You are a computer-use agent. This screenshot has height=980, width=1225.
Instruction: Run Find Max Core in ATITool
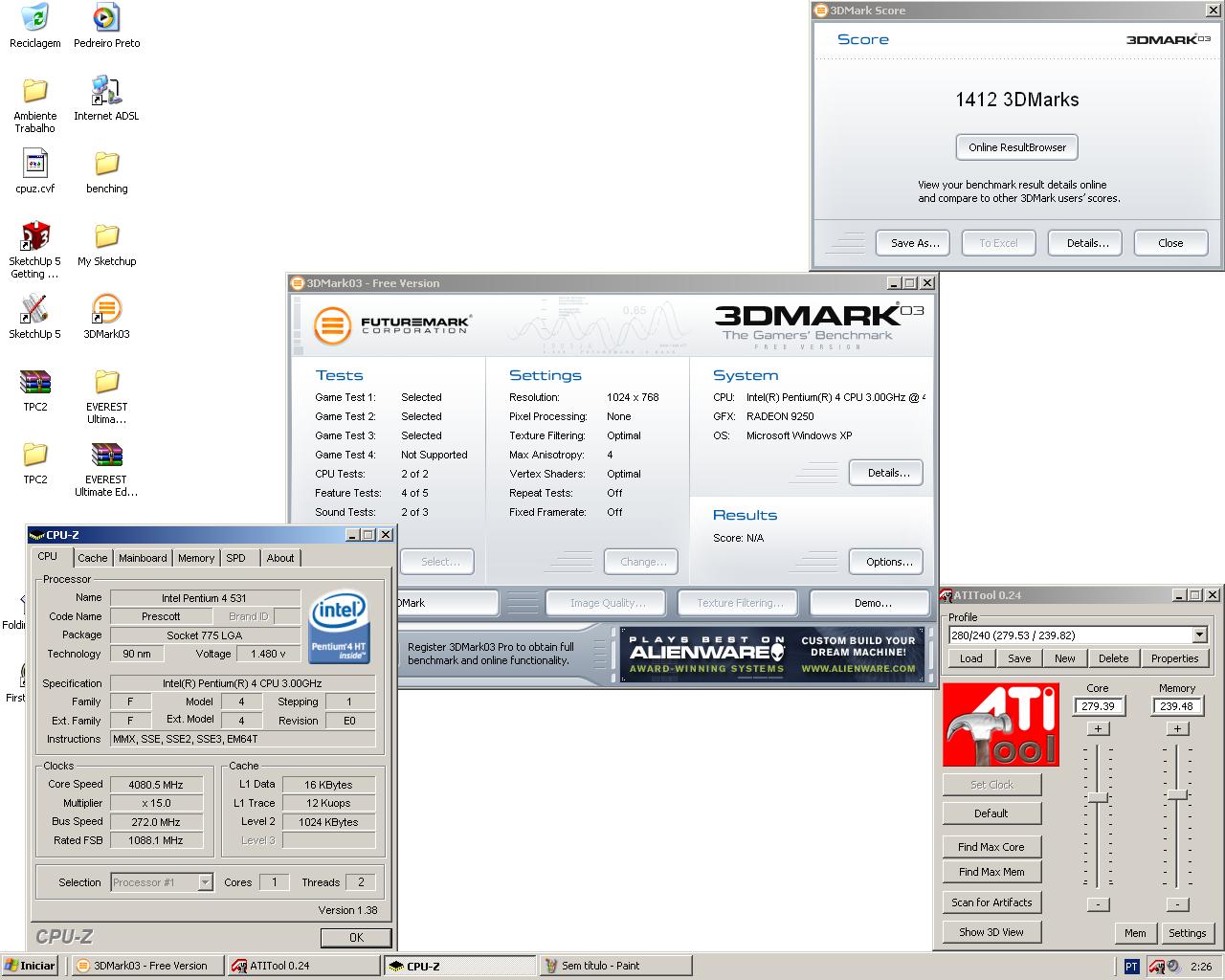click(991, 847)
